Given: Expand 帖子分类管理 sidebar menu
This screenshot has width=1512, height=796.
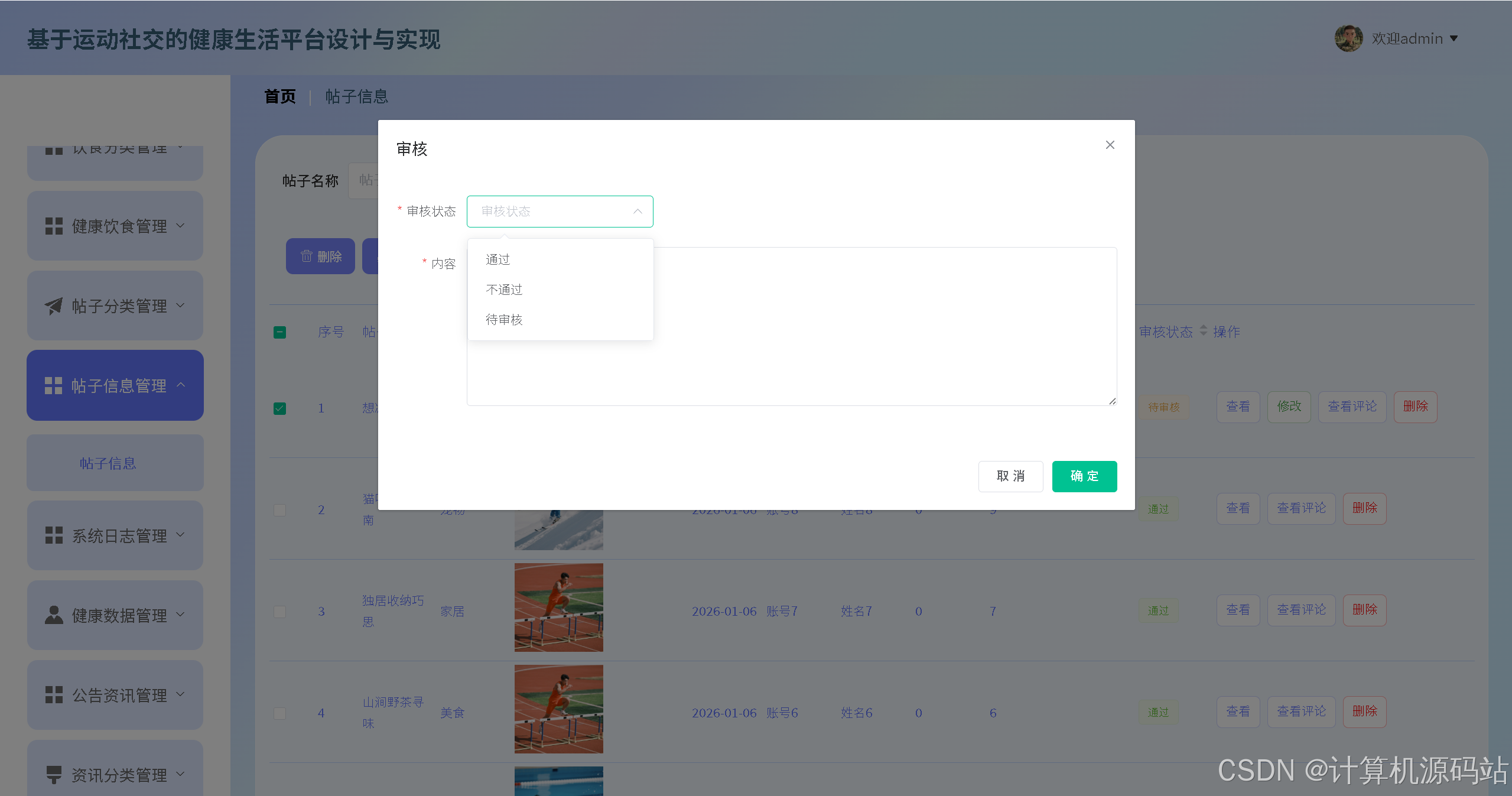Looking at the screenshot, I should [115, 306].
